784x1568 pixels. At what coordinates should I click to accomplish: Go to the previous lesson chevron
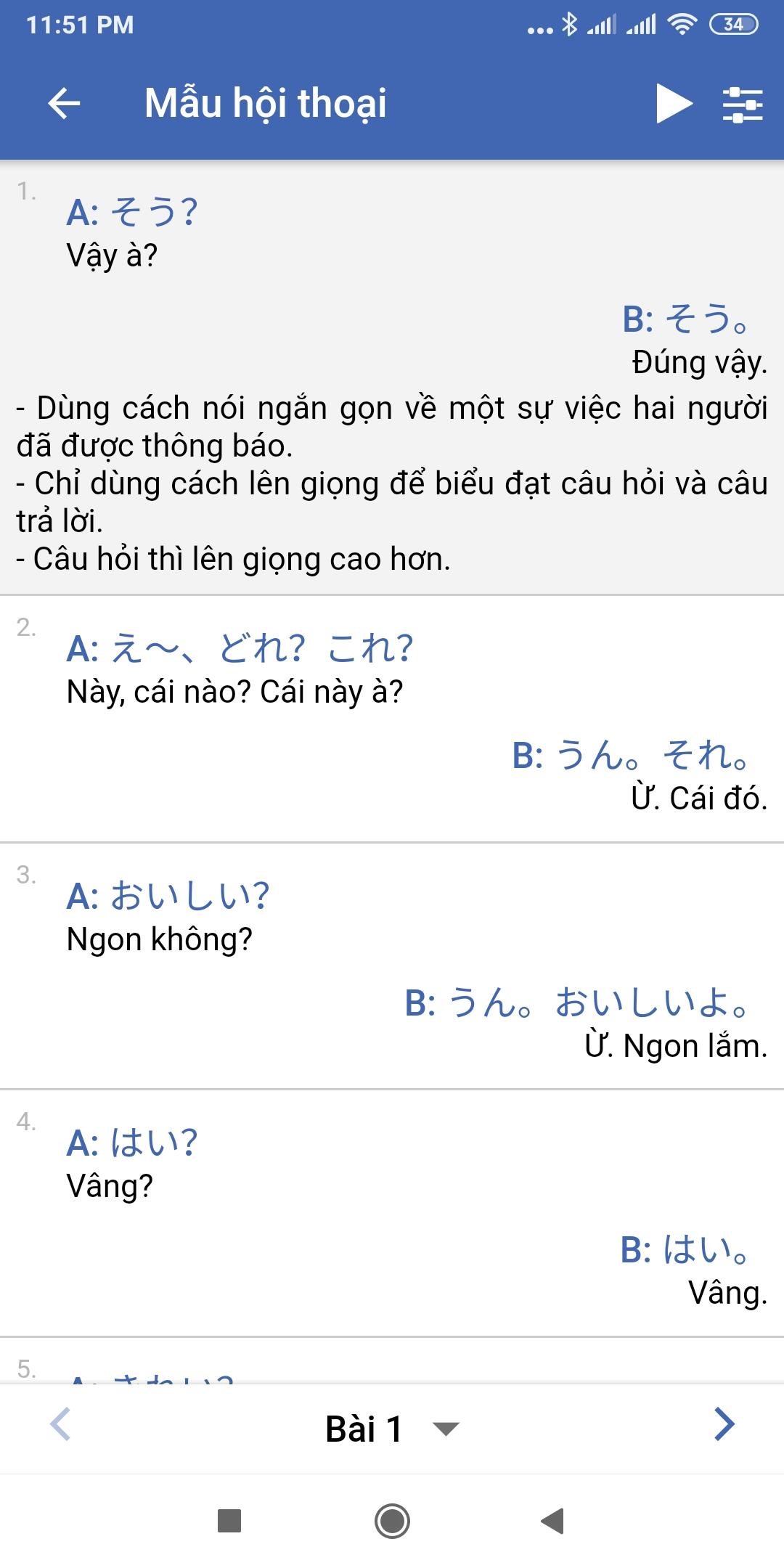pos(61,1424)
